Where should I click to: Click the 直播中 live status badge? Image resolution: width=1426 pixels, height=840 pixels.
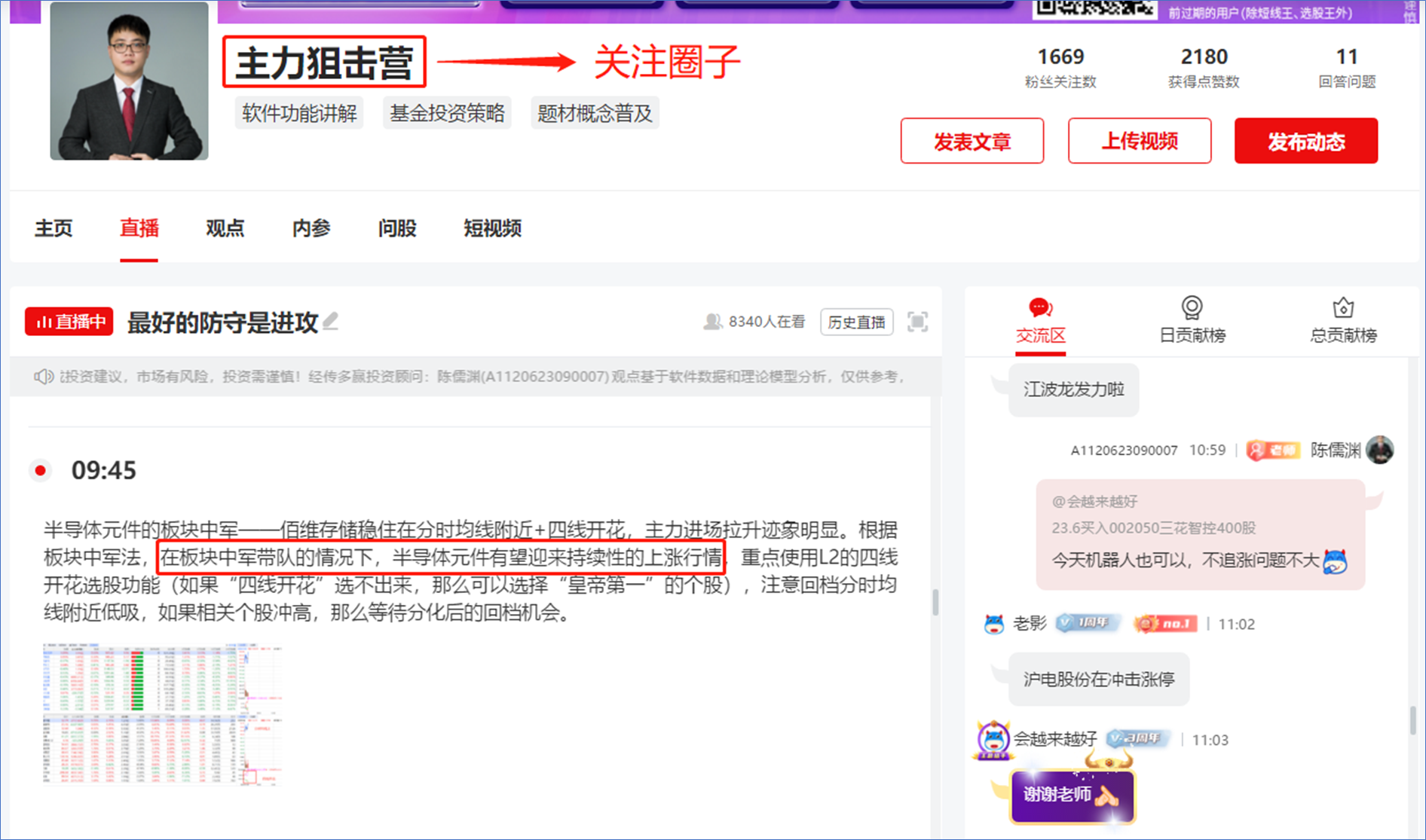69,322
